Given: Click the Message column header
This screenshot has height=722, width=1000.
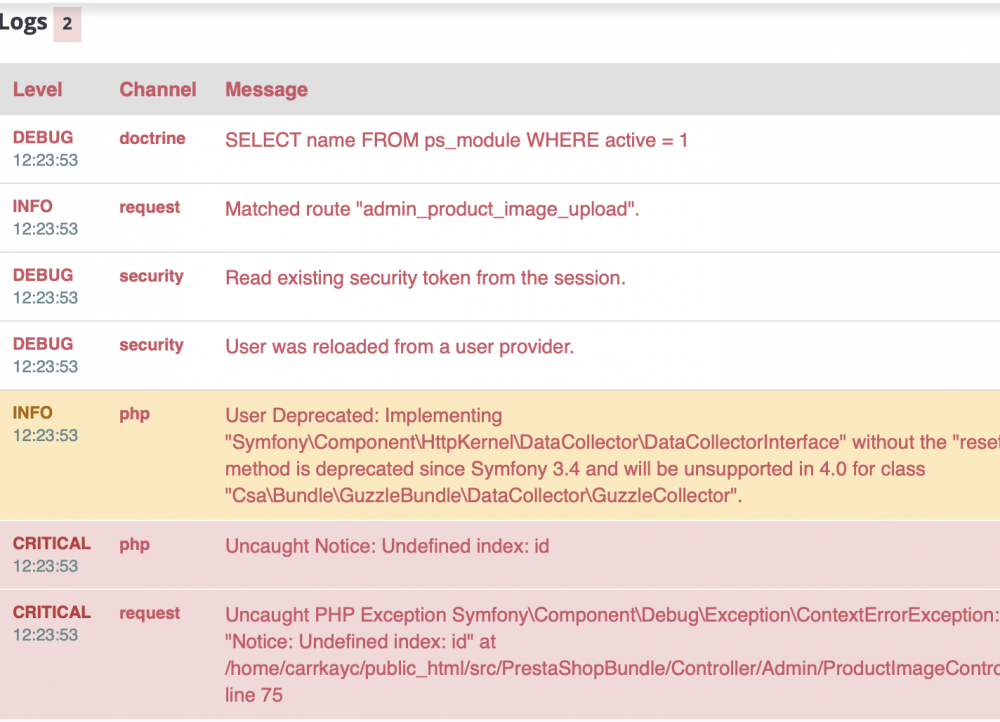Looking at the screenshot, I should (x=266, y=90).
